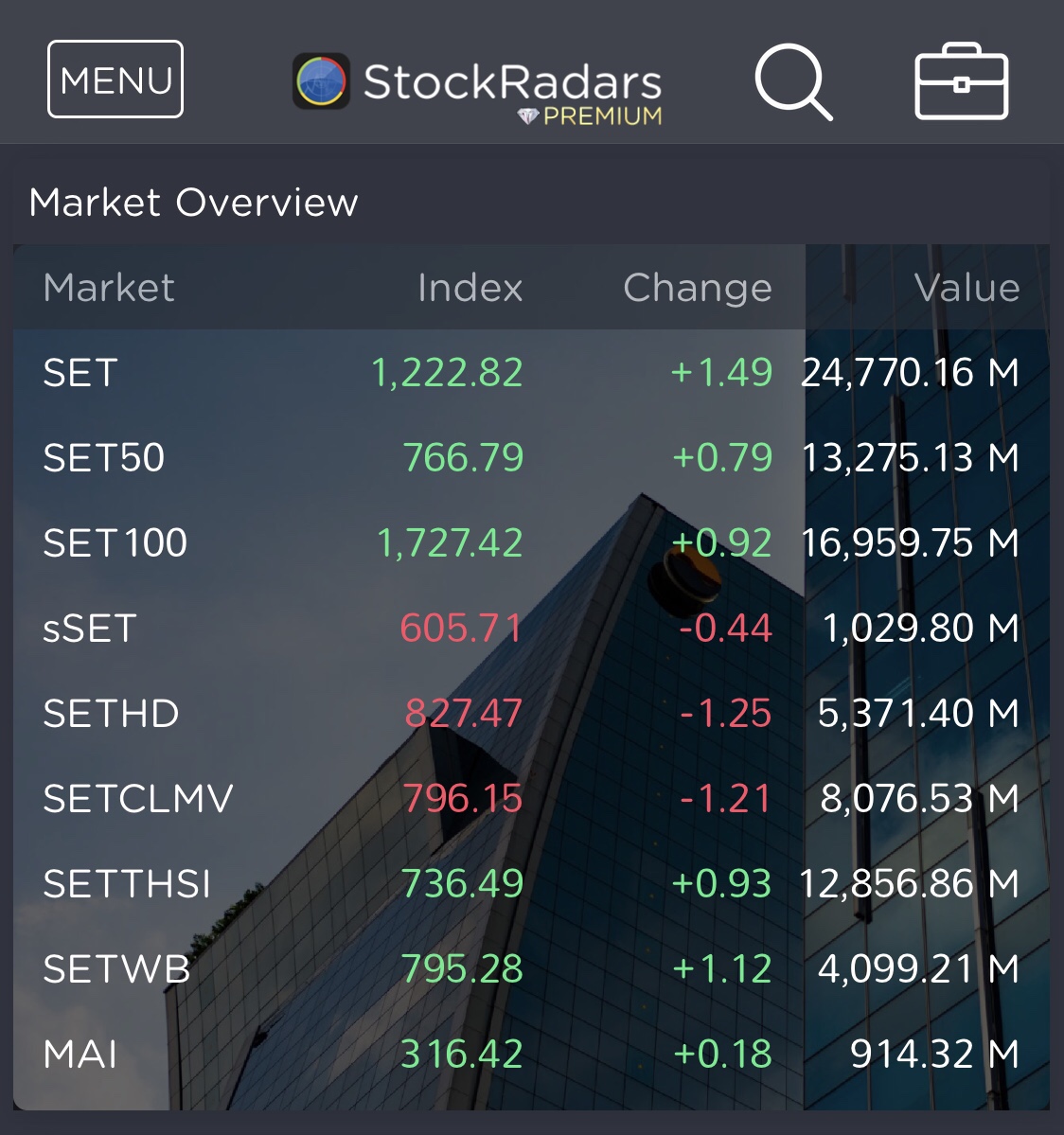This screenshot has width=1064, height=1135.
Task: Tap the SETHD market row
Action: click(531, 713)
